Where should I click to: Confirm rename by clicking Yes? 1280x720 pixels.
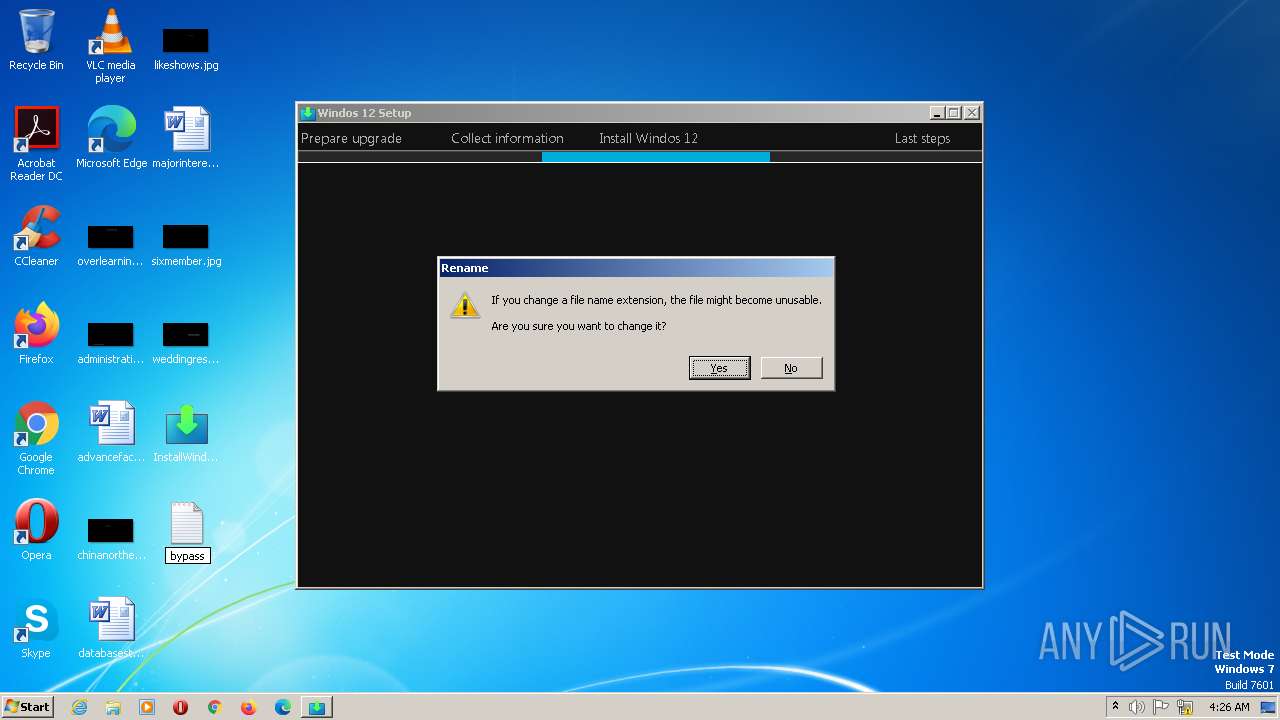[x=719, y=368]
